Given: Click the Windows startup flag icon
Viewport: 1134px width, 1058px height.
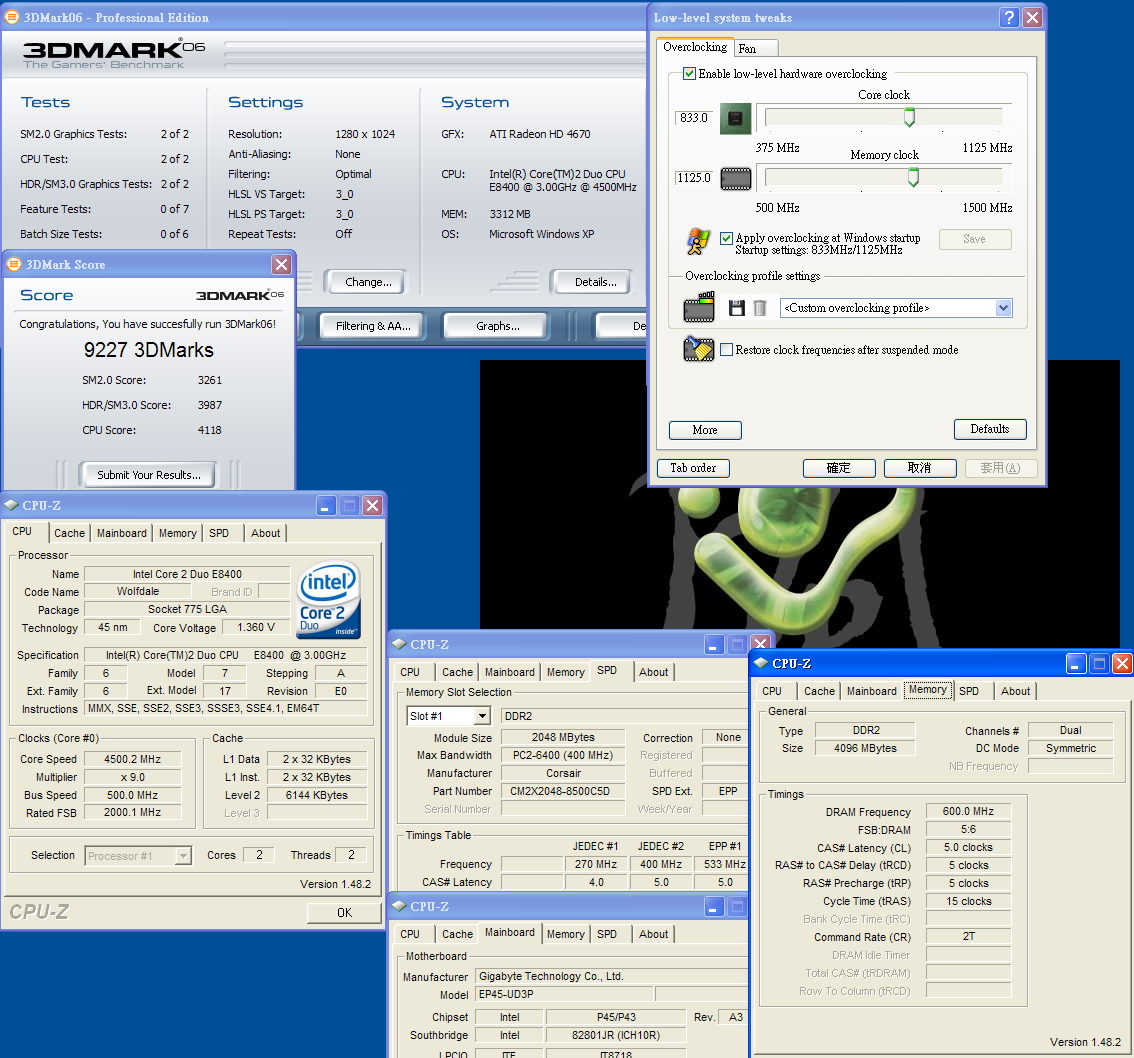Looking at the screenshot, I should pos(698,243).
